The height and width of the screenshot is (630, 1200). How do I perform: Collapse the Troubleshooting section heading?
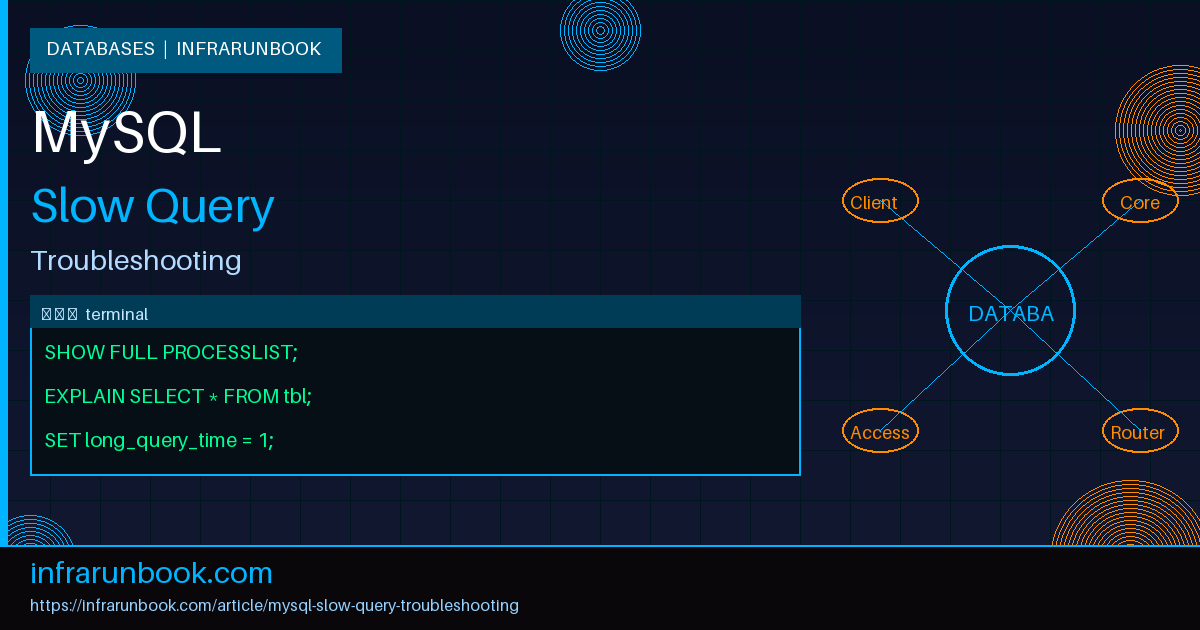[x=135, y=260]
